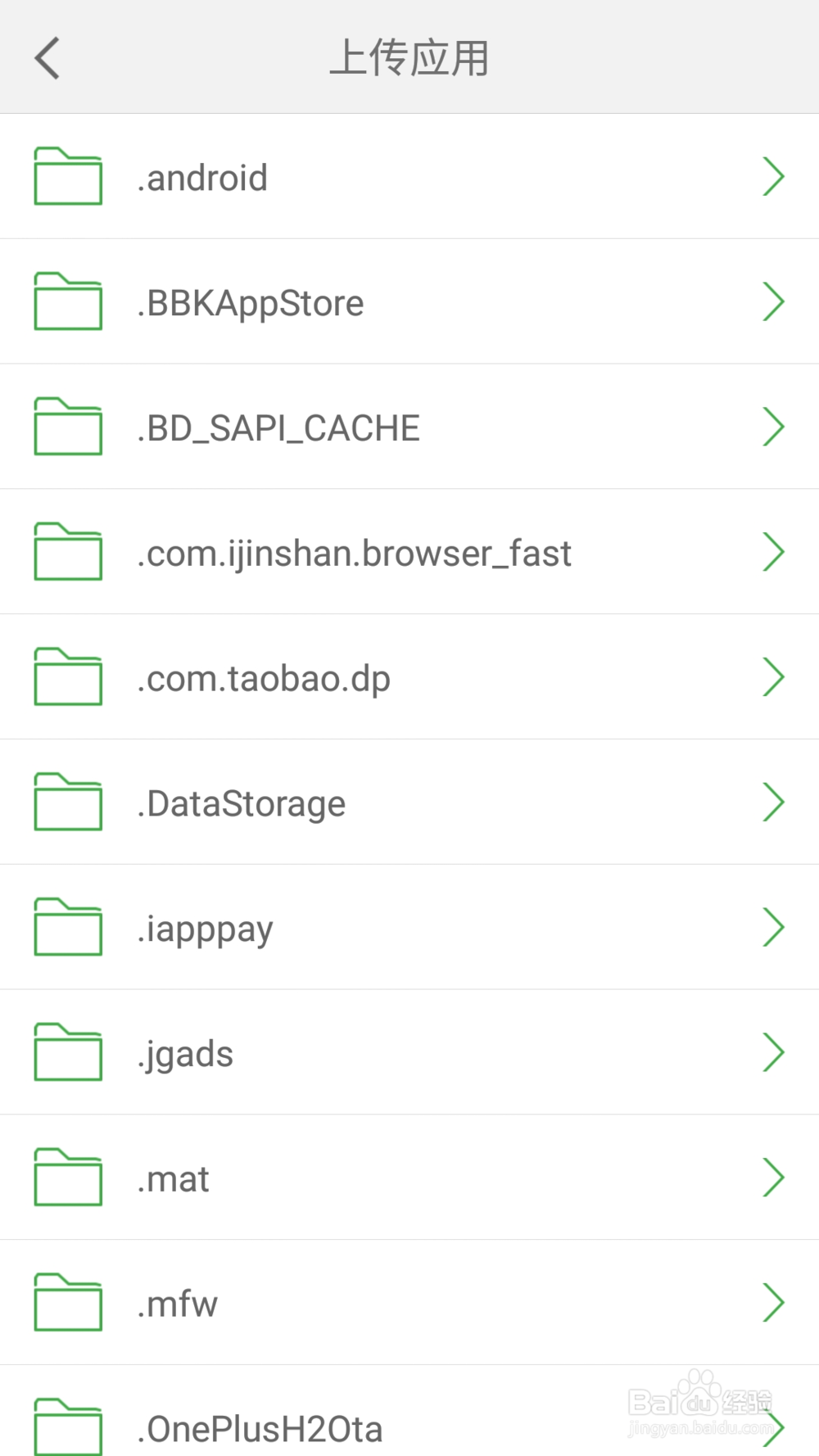Expand .com.ijinshan.browser_fast via its chevron

[773, 552]
